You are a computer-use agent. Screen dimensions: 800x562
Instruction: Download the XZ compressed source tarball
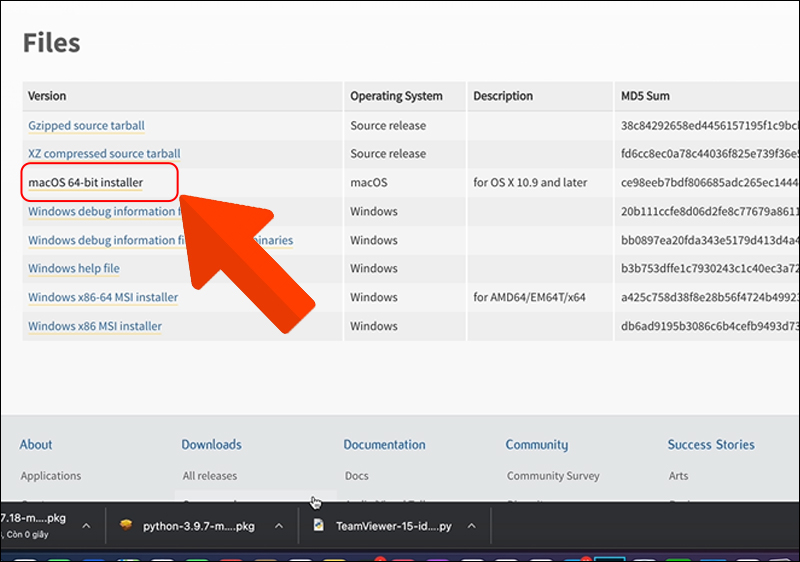tap(104, 154)
